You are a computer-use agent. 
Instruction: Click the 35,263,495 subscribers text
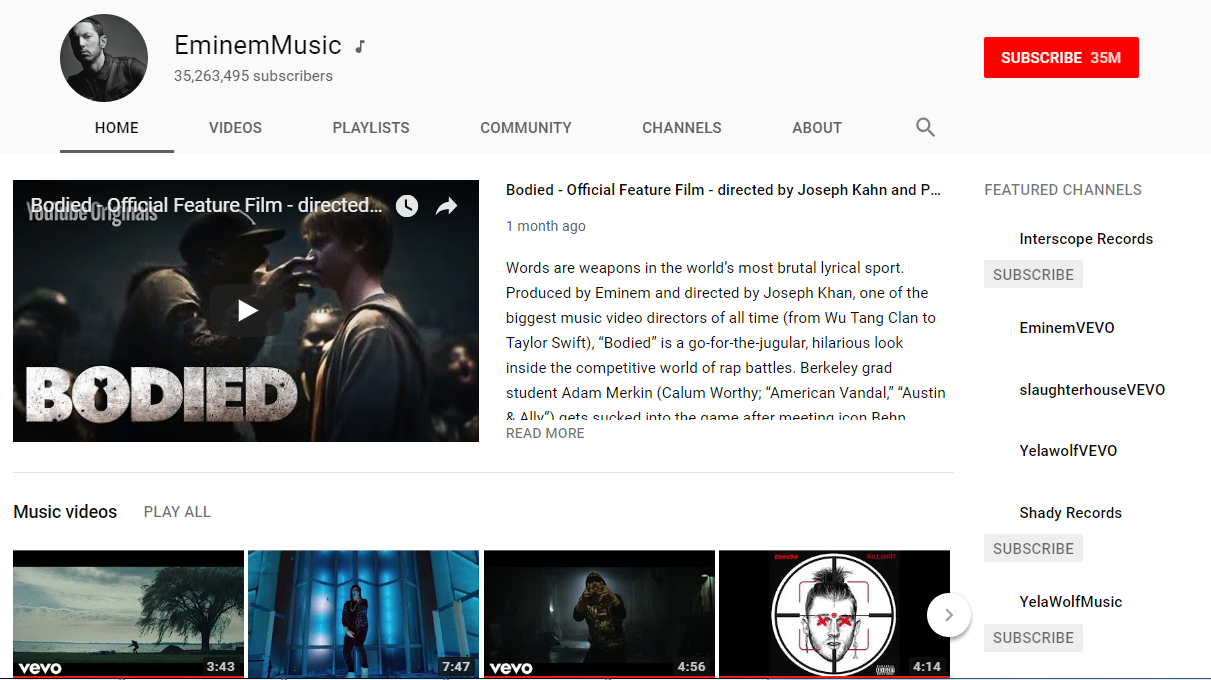(253, 76)
